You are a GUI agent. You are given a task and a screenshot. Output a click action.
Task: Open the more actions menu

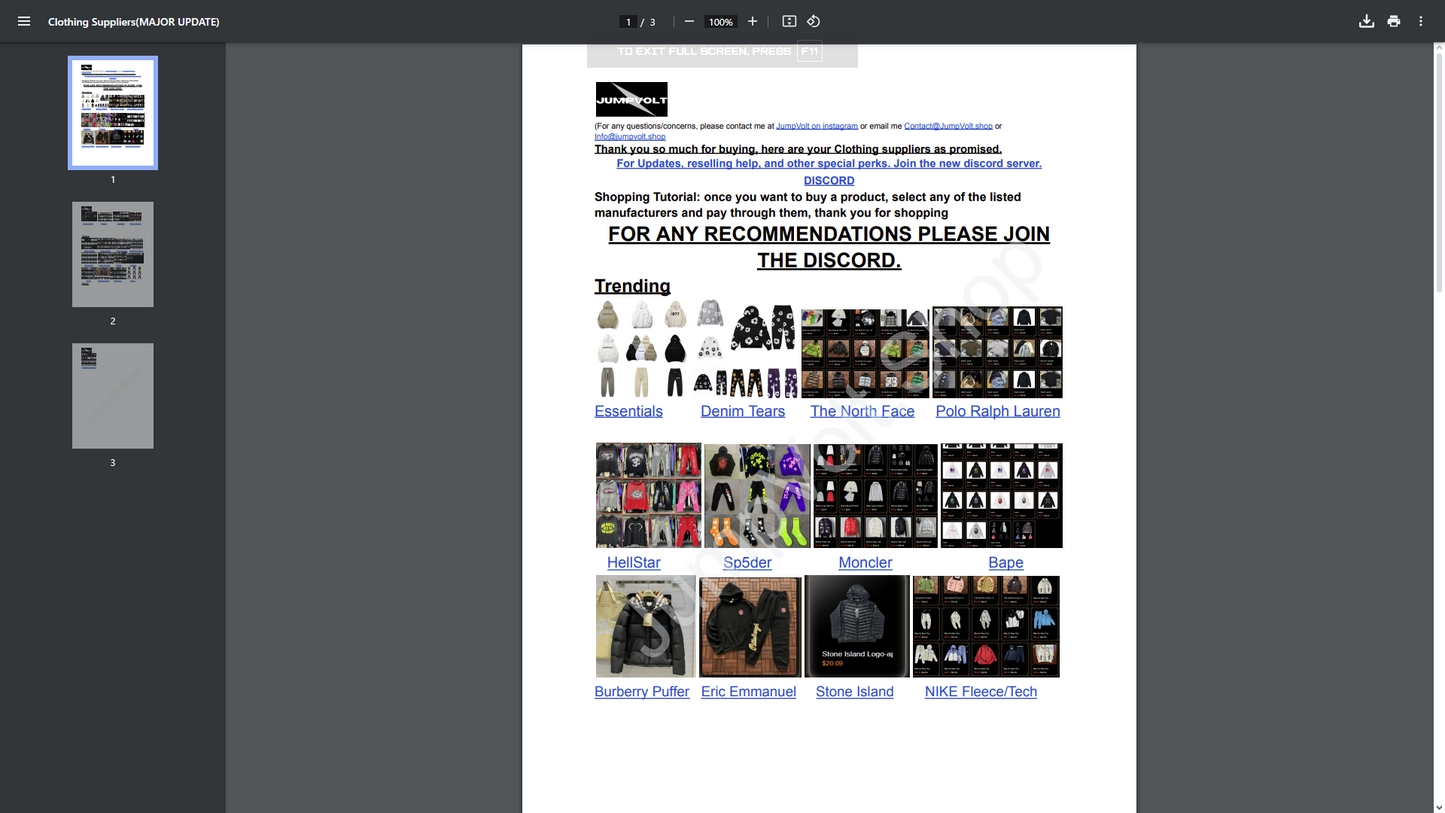(1421, 21)
